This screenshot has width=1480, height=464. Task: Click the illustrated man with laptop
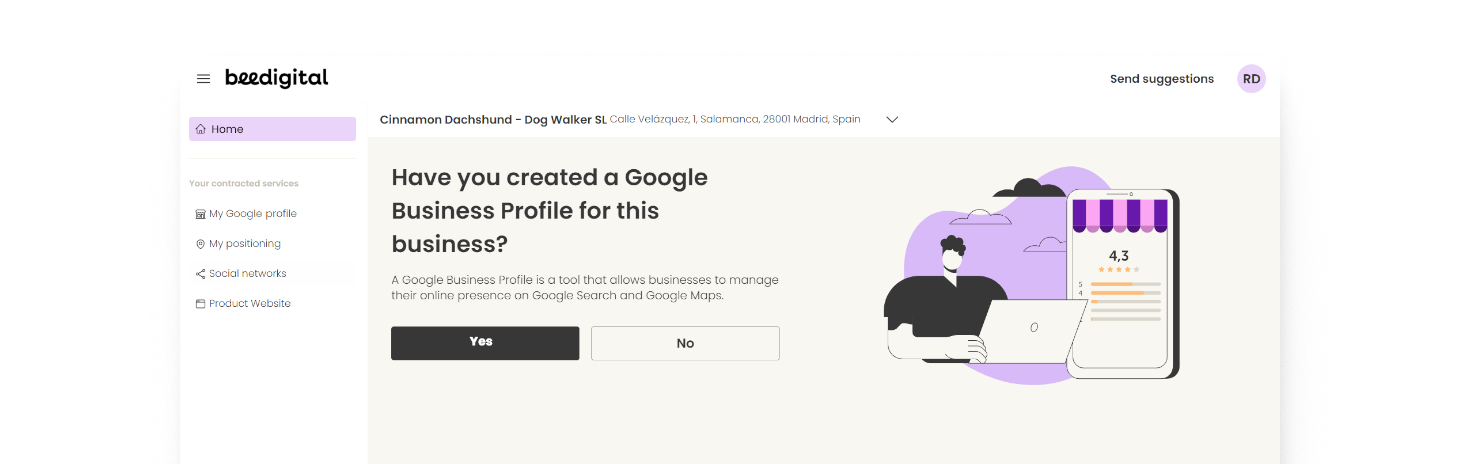tap(950, 300)
